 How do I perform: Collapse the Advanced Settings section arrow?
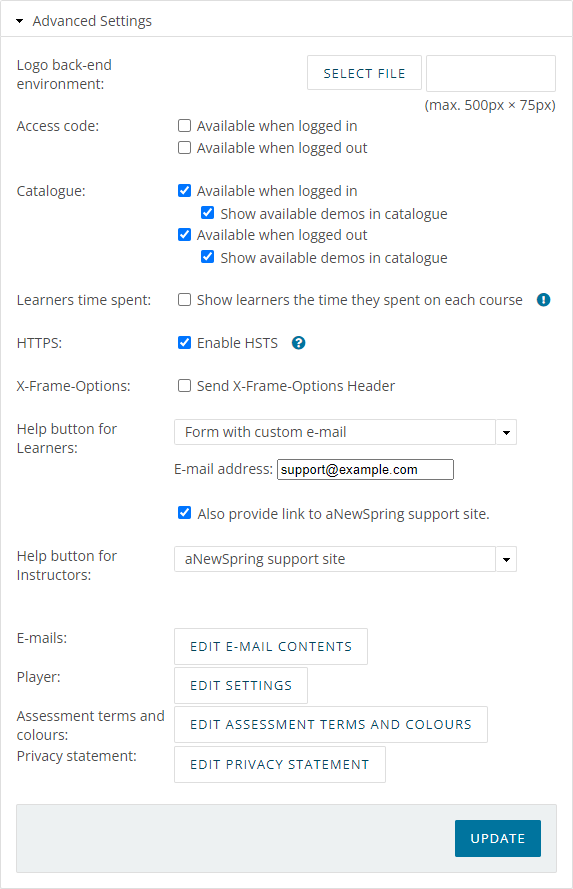coord(19,21)
